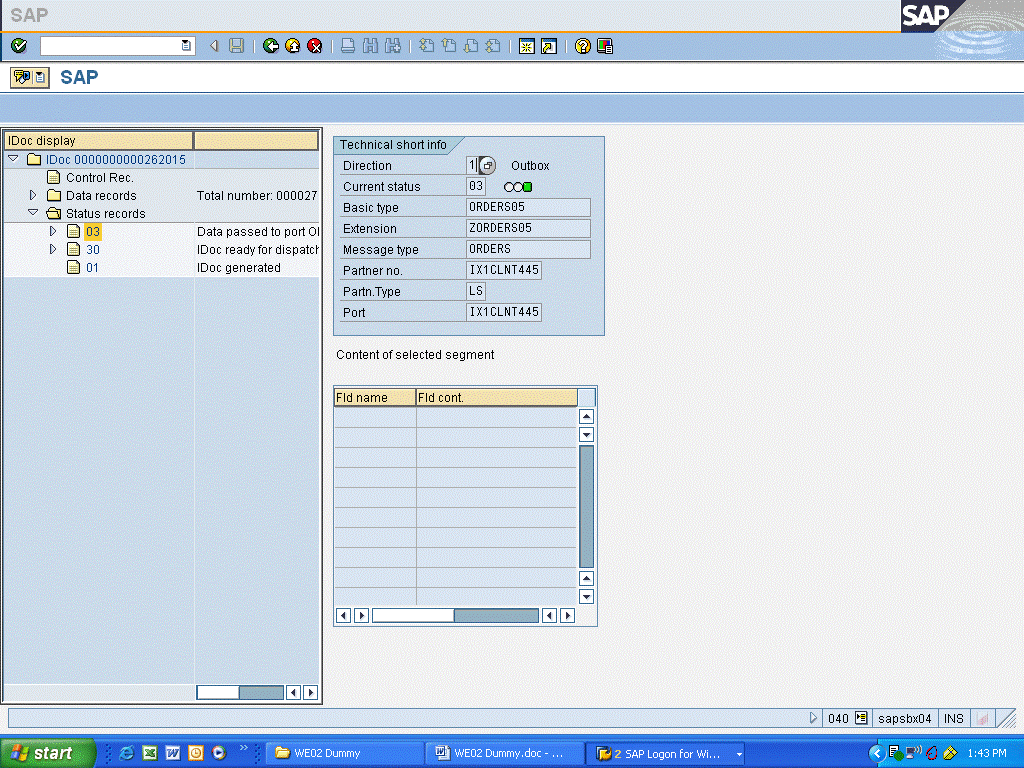The height and width of the screenshot is (768, 1024).
Task: Expand status record 30 node
Action: tap(53, 249)
